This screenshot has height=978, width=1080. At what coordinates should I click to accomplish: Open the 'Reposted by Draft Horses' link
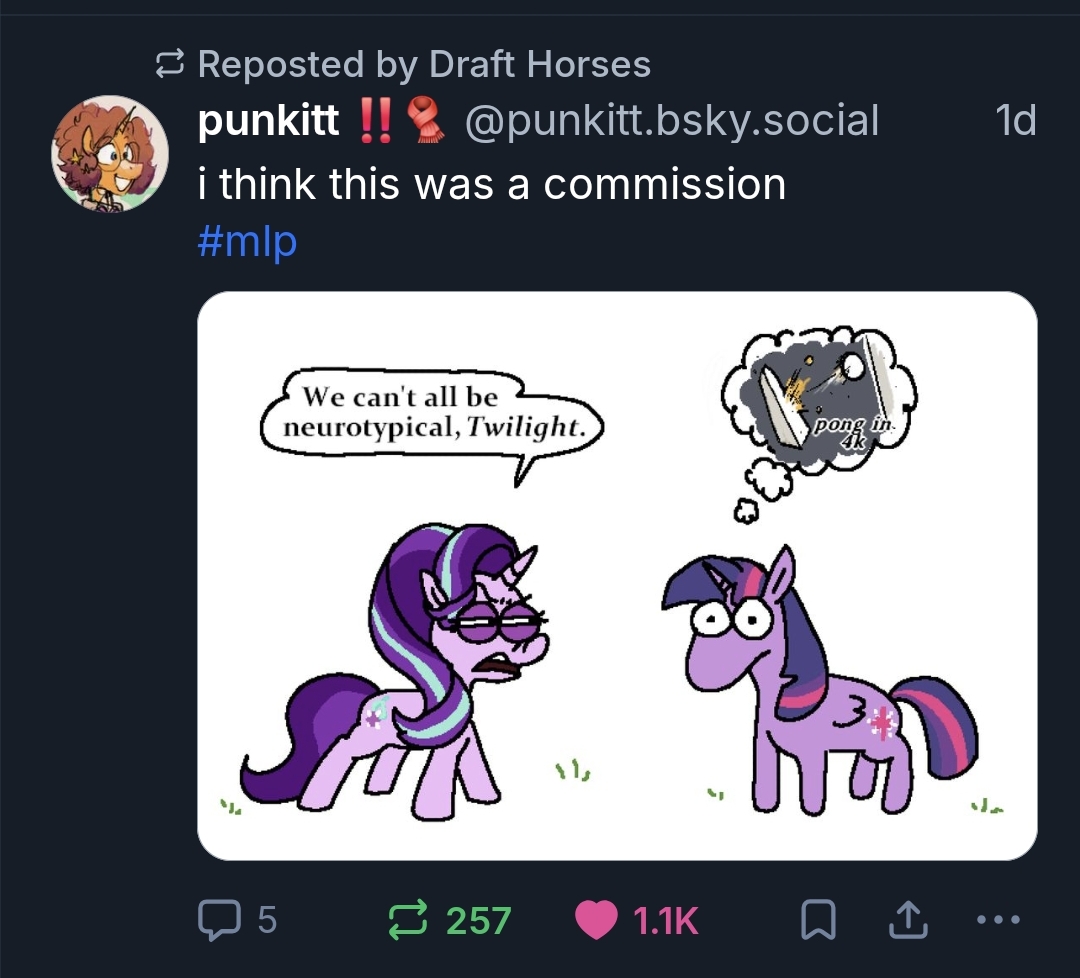coord(424,65)
